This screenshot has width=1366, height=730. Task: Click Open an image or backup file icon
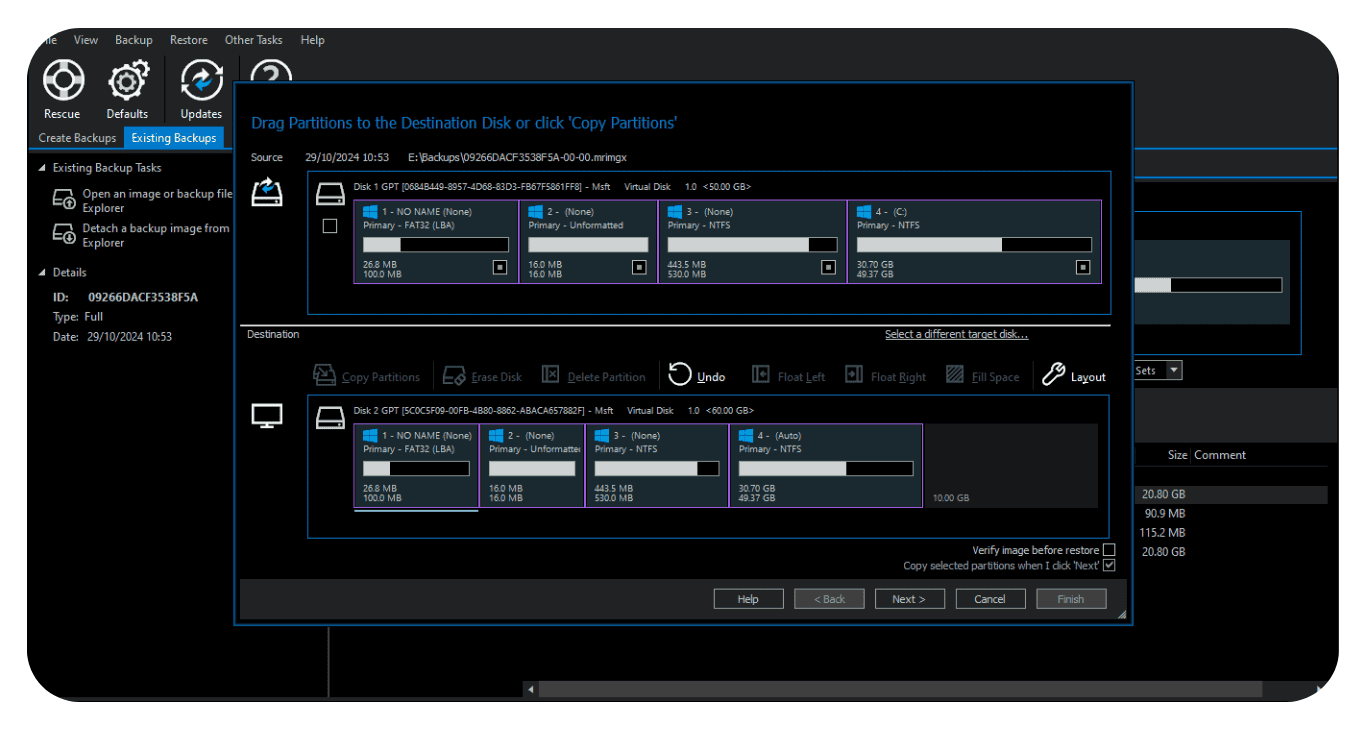point(64,200)
